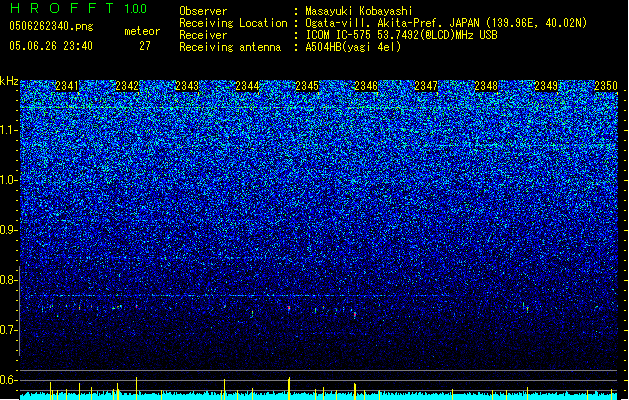Click file name 0506262340.png
Screen dimensions: 629x400
click(x=51, y=26)
